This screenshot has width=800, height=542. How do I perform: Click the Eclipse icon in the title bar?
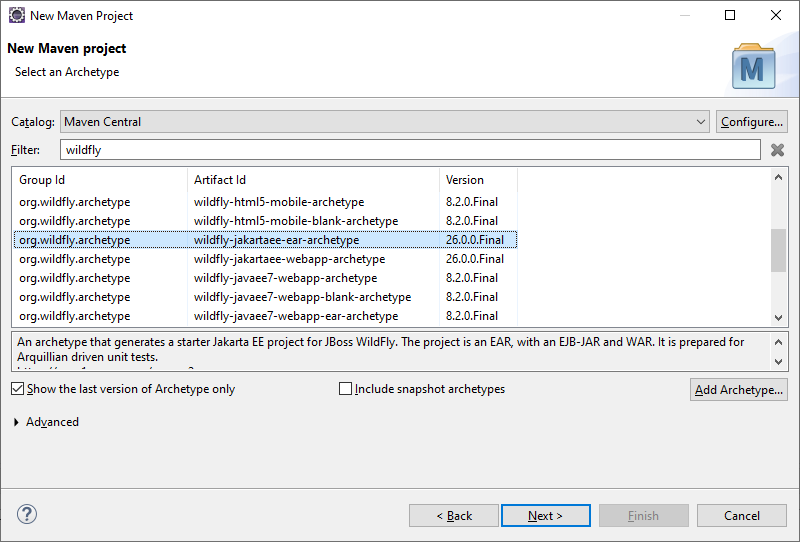click(17, 15)
